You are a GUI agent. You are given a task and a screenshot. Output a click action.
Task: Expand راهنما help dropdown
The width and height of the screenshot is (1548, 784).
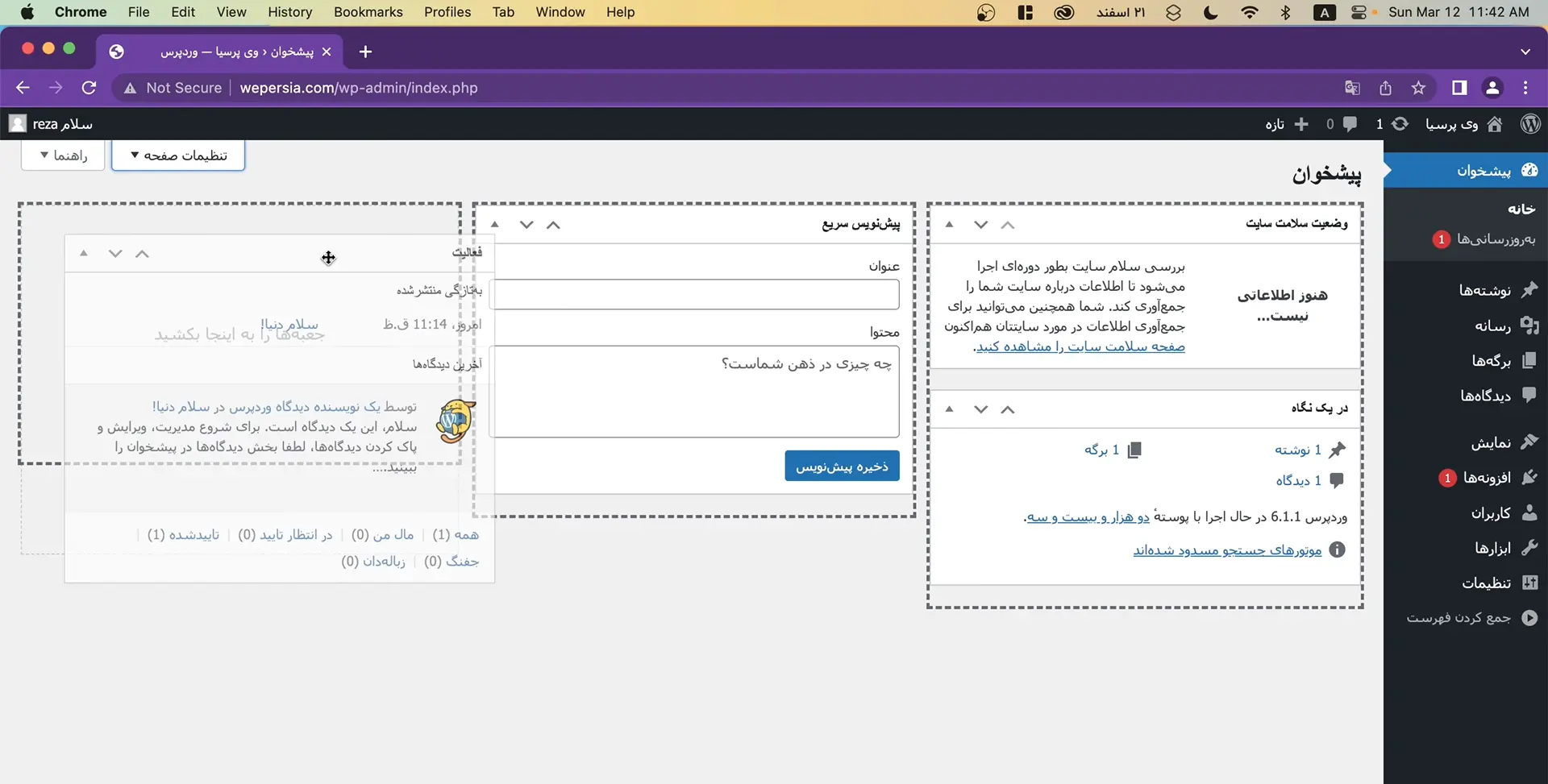(x=63, y=155)
